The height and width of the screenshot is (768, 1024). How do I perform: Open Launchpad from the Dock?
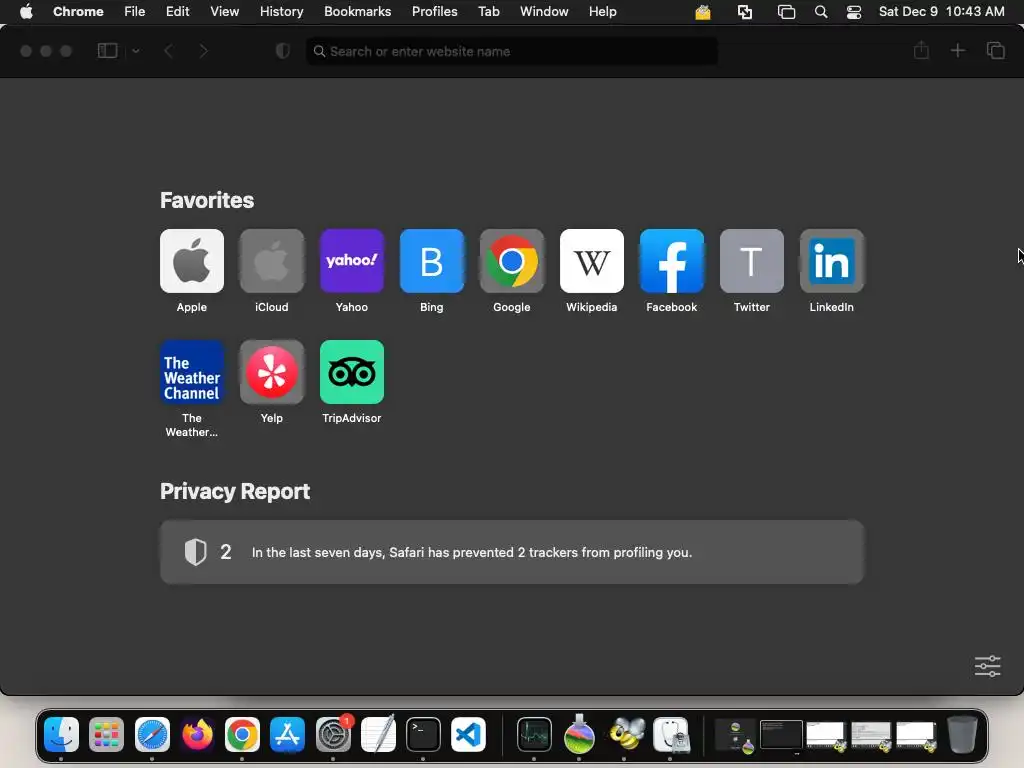[x=106, y=735]
